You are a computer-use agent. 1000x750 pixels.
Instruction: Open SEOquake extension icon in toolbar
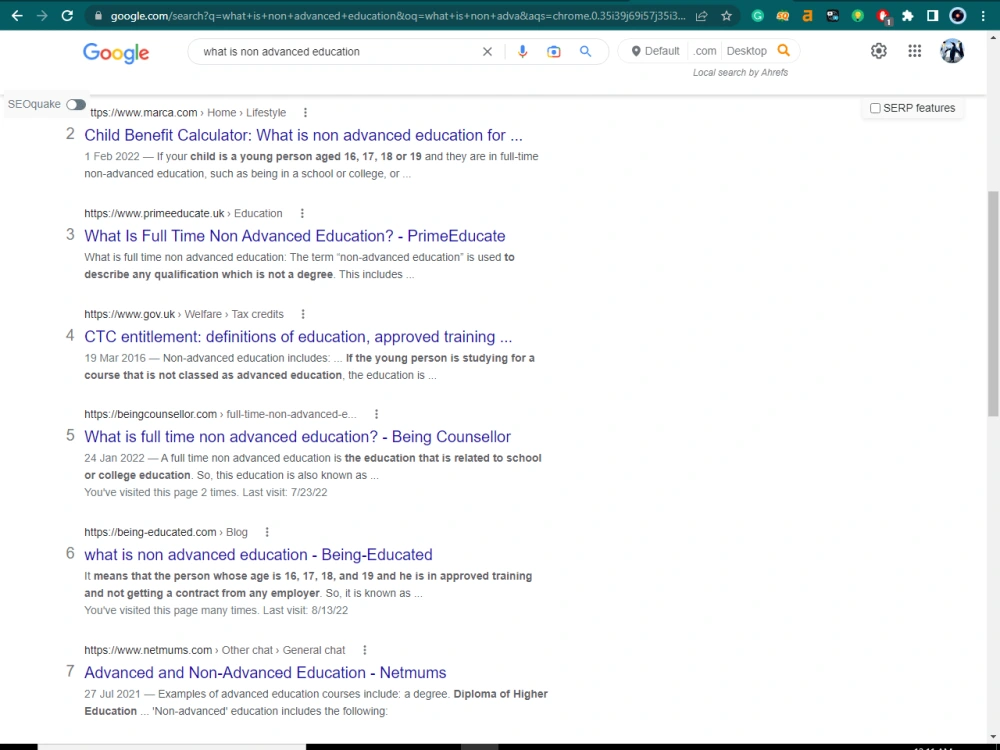point(783,16)
